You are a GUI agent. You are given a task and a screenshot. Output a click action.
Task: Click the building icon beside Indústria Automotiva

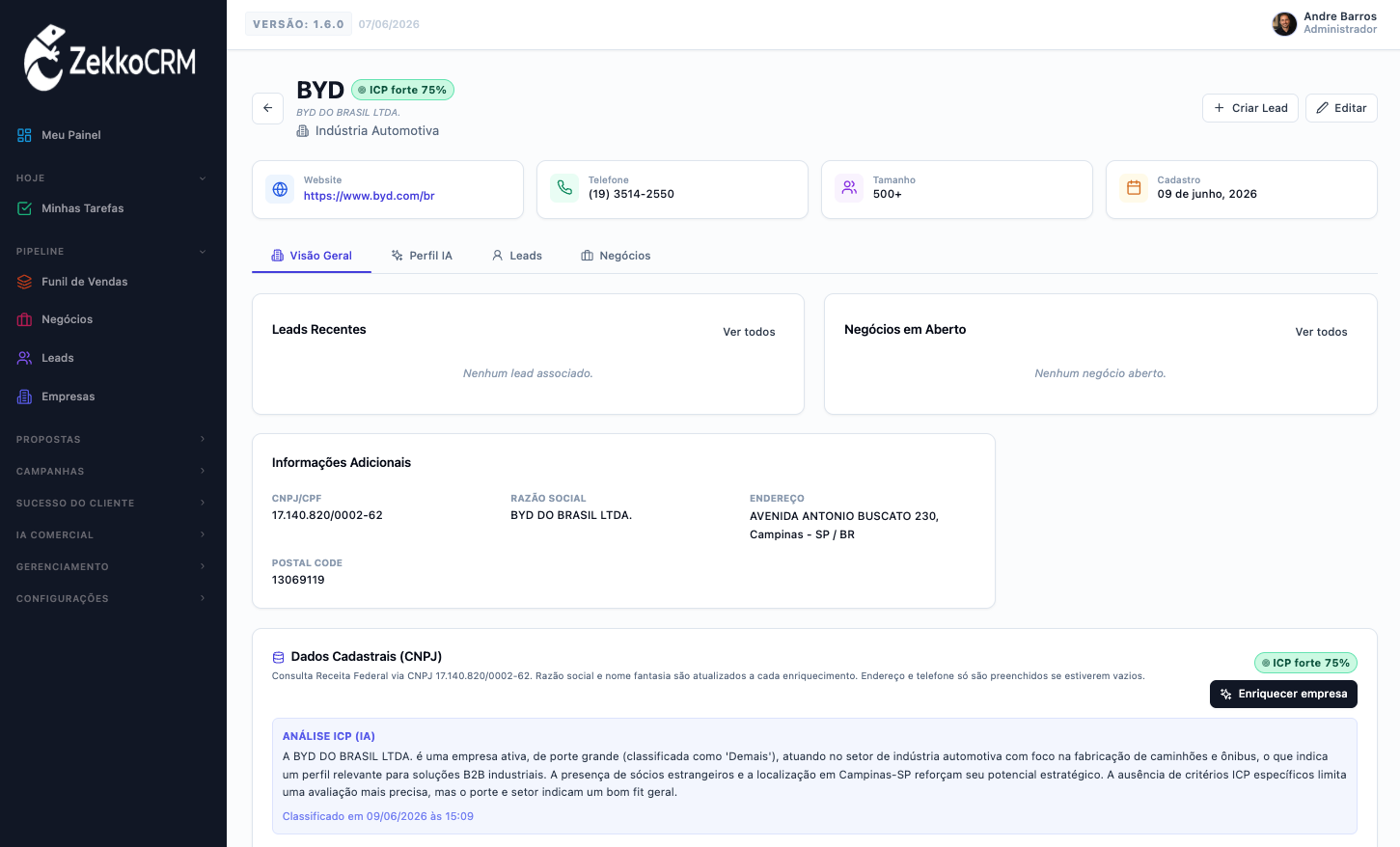303,131
